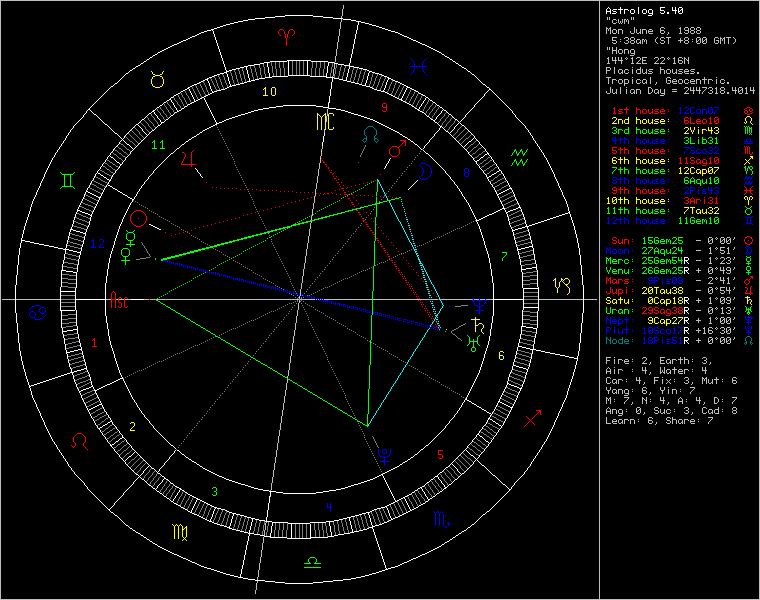Click the Sun glyph in the sidebar list
The width and height of the screenshot is (760, 600).
[748, 240]
